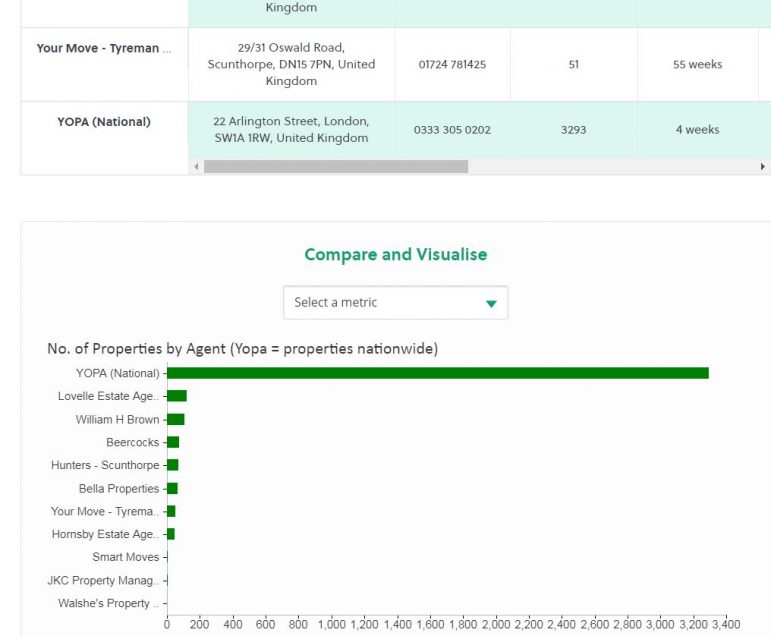Click the 29/31 Oswald Road address cell

point(291,64)
